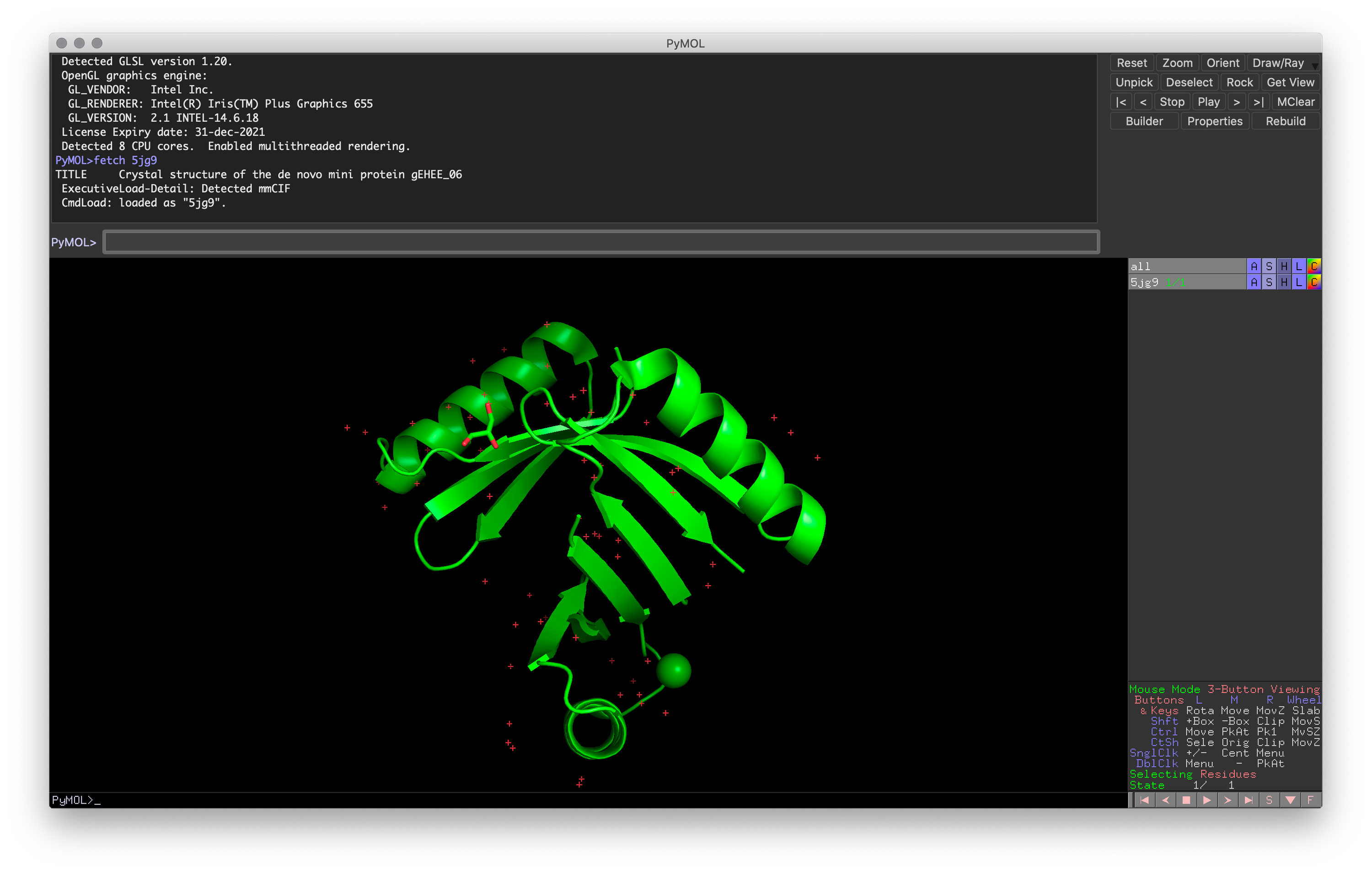Open the Label menu for all
Image resolution: width=1372 pixels, height=874 pixels.
click(x=1298, y=266)
